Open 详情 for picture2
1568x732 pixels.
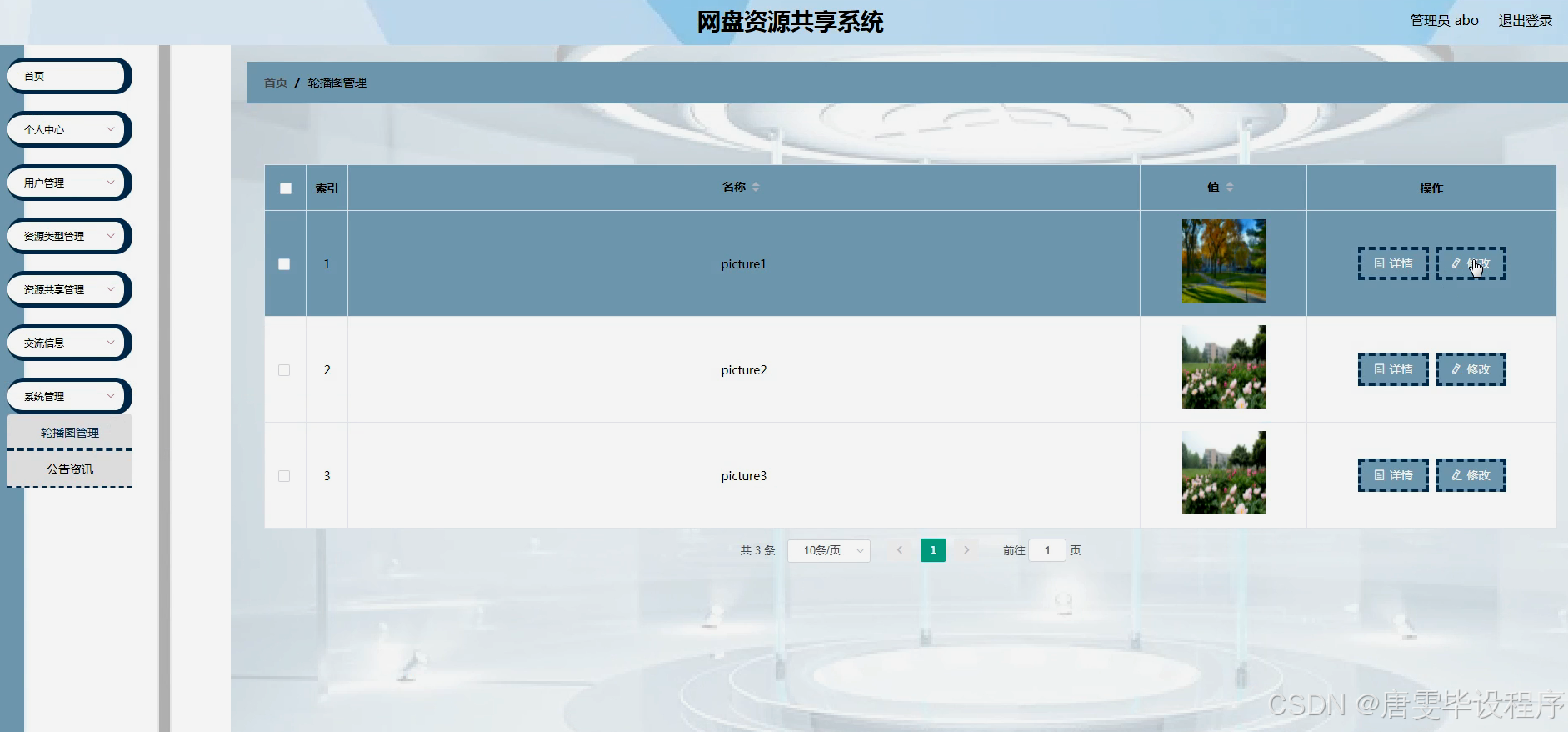[1393, 369]
